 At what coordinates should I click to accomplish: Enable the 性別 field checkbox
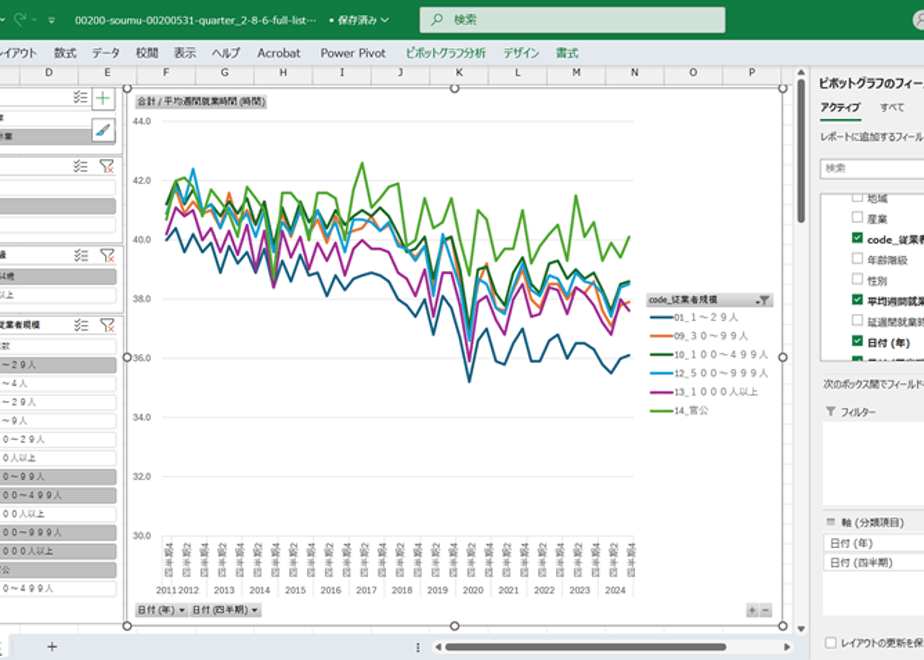tap(857, 279)
